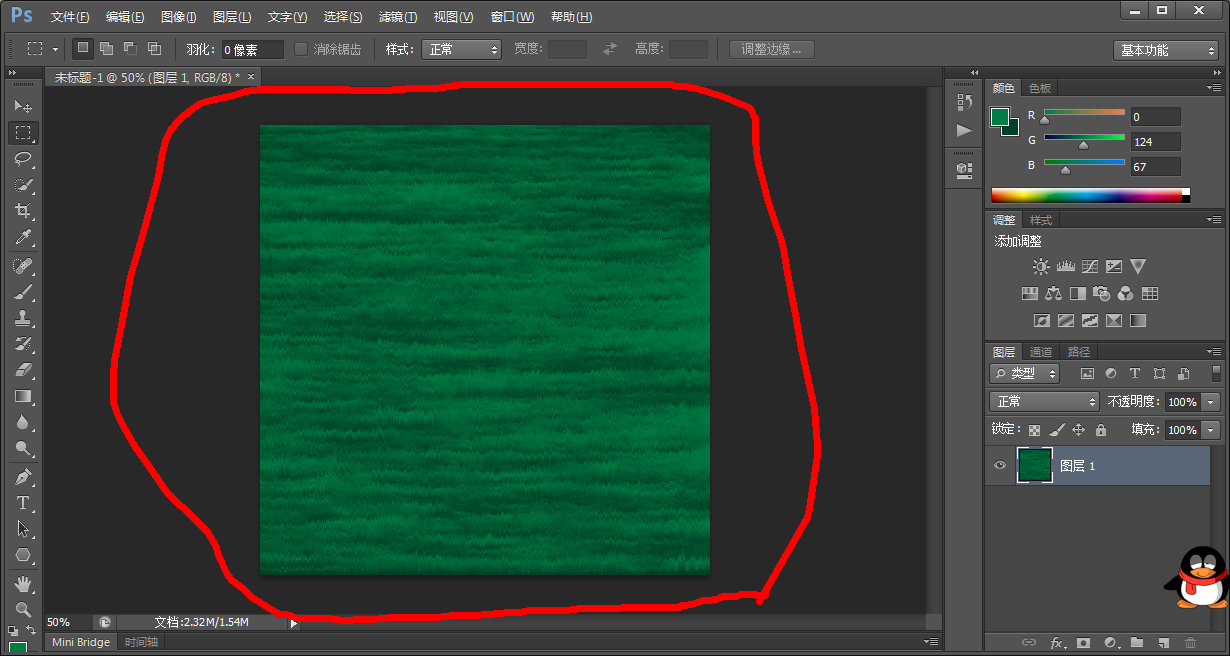Open the 时间轴 tab
This screenshot has height=656, width=1230.
141,642
